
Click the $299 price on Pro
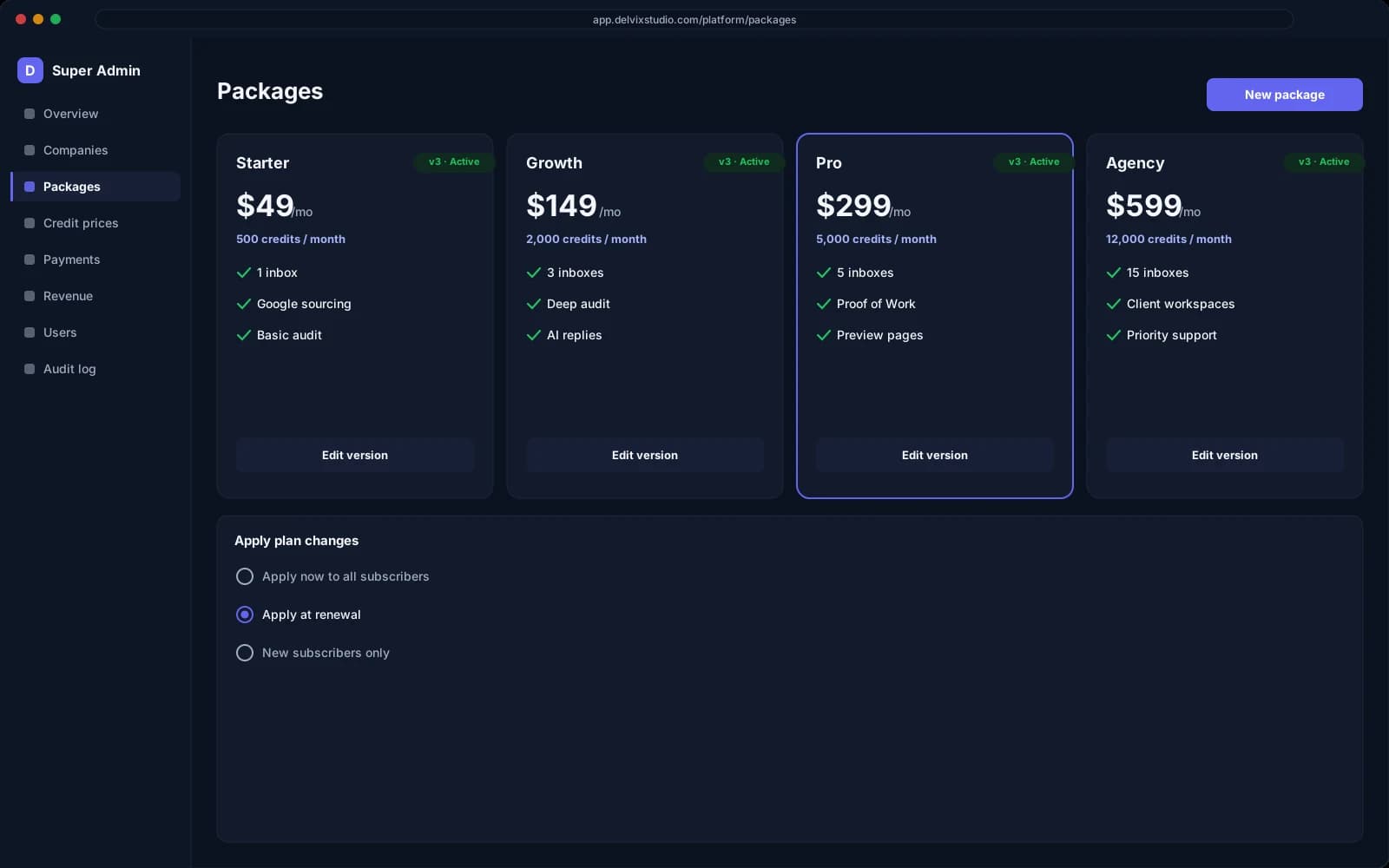(853, 206)
